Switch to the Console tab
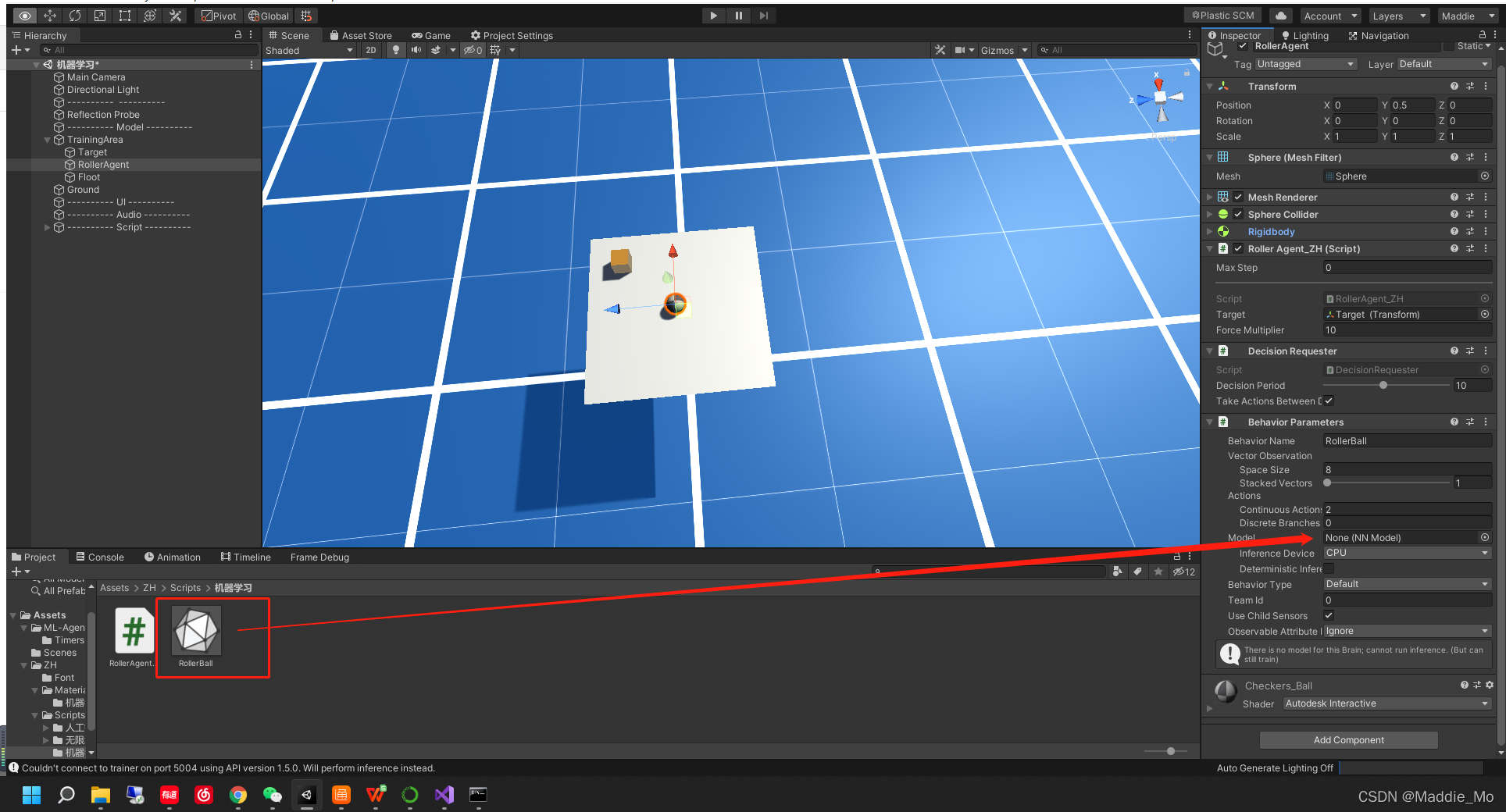 pyautogui.click(x=100, y=557)
